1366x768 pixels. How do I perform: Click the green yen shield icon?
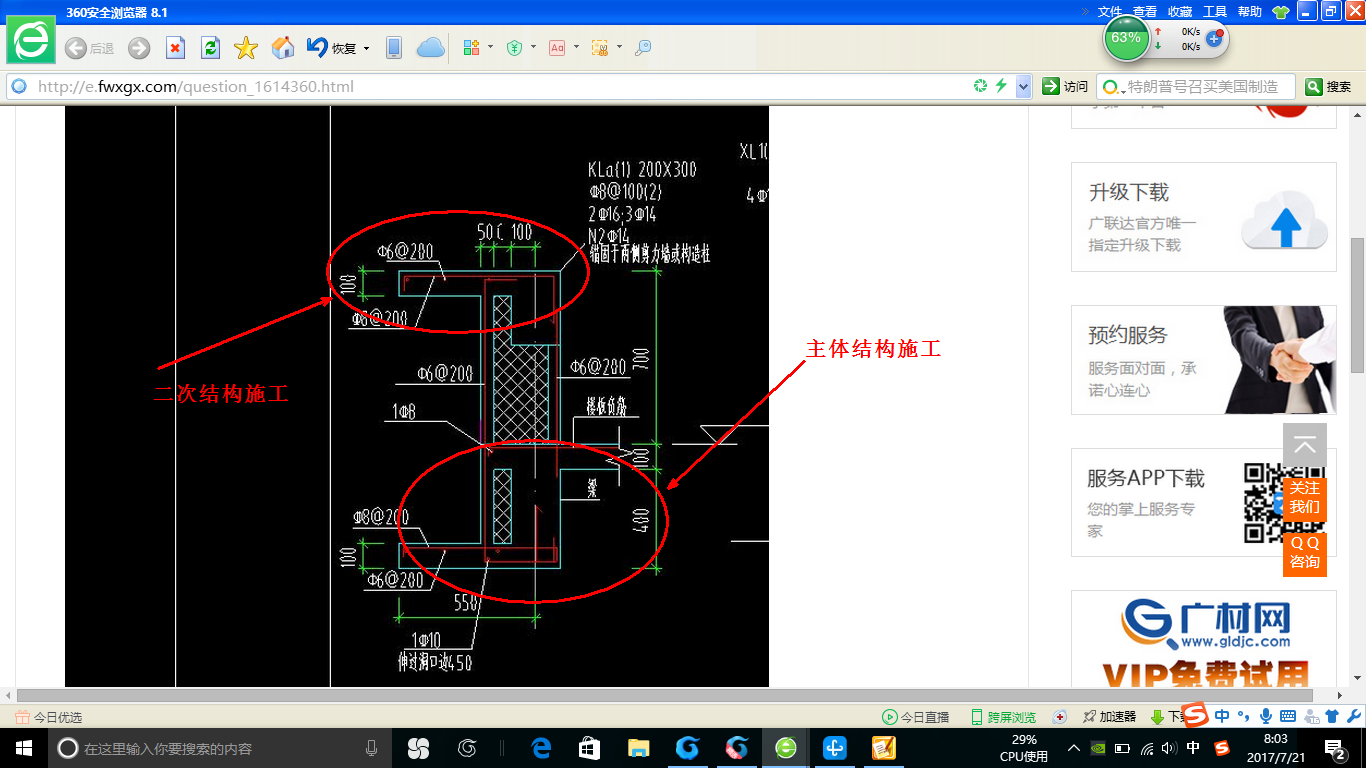(x=515, y=48)
